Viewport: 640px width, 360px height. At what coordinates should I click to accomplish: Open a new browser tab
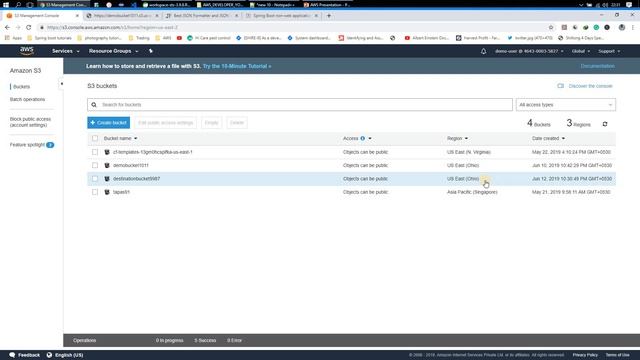point(329,16)
